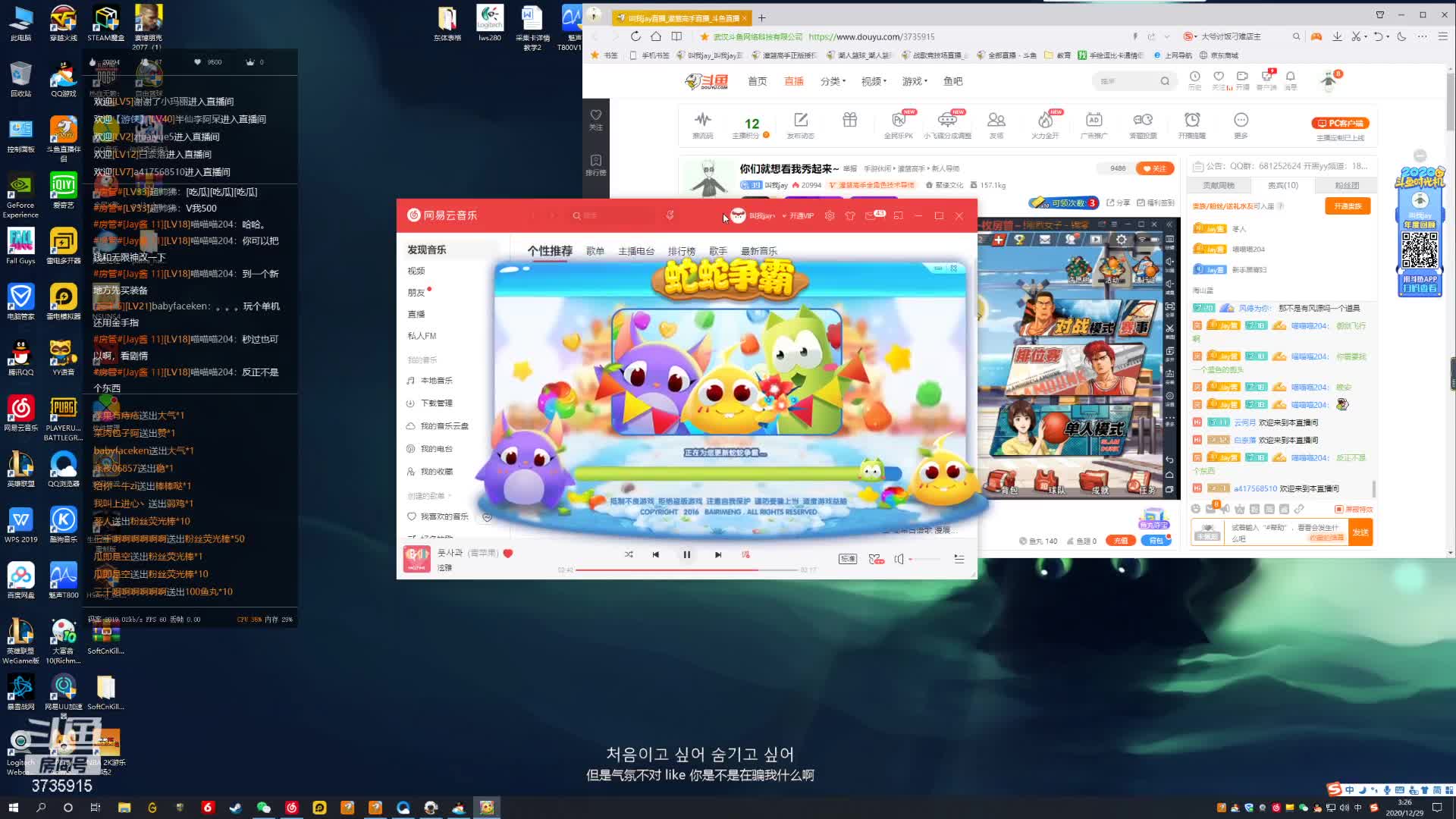The image size is (1456, 819).
Task: Open the playlist queue icon in NetEase Music
Action: pos(959,559)
